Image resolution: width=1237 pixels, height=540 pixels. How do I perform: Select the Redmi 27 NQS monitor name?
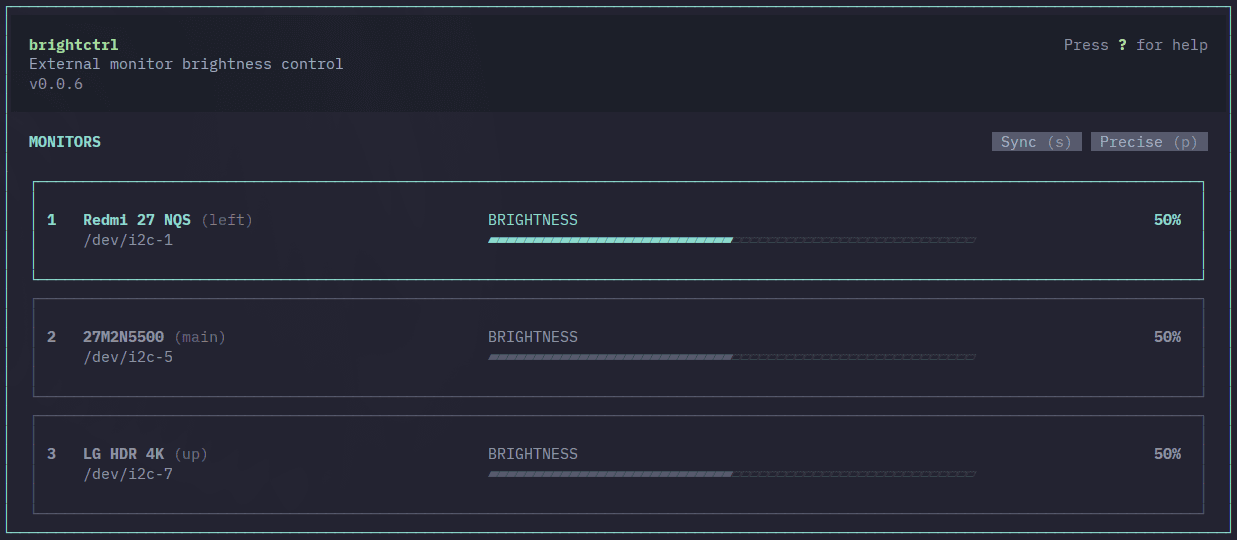pos(137,220)
